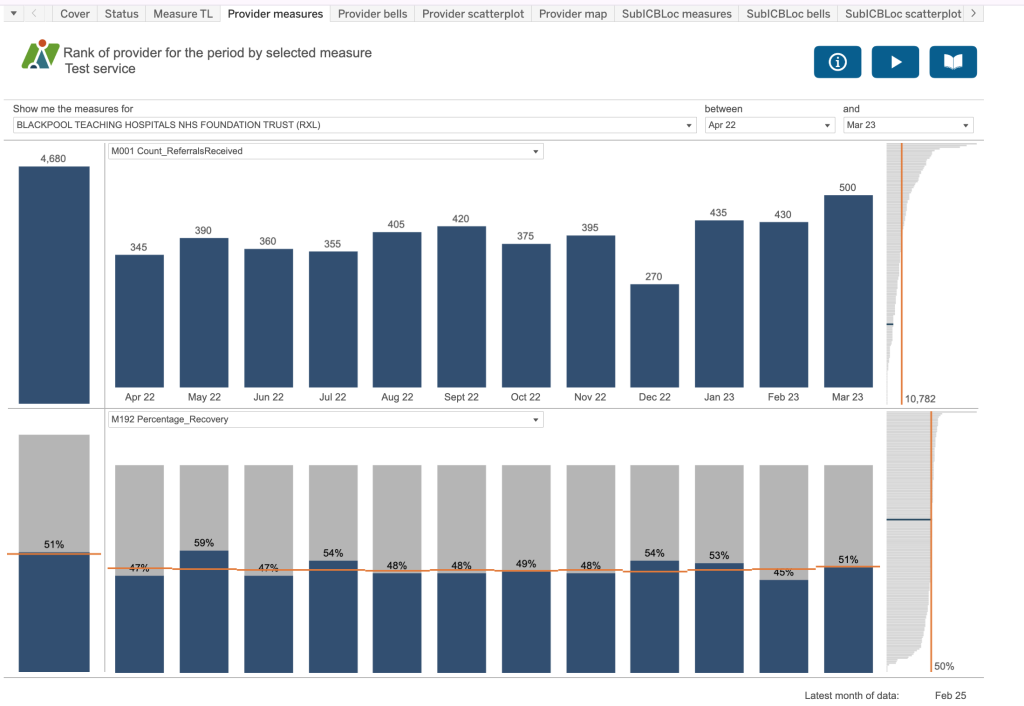Expand the M192 Percentage_Recovery measure selector
Image resolution: width=1024 pixels, height=706 pixels.
click(536, 420)
